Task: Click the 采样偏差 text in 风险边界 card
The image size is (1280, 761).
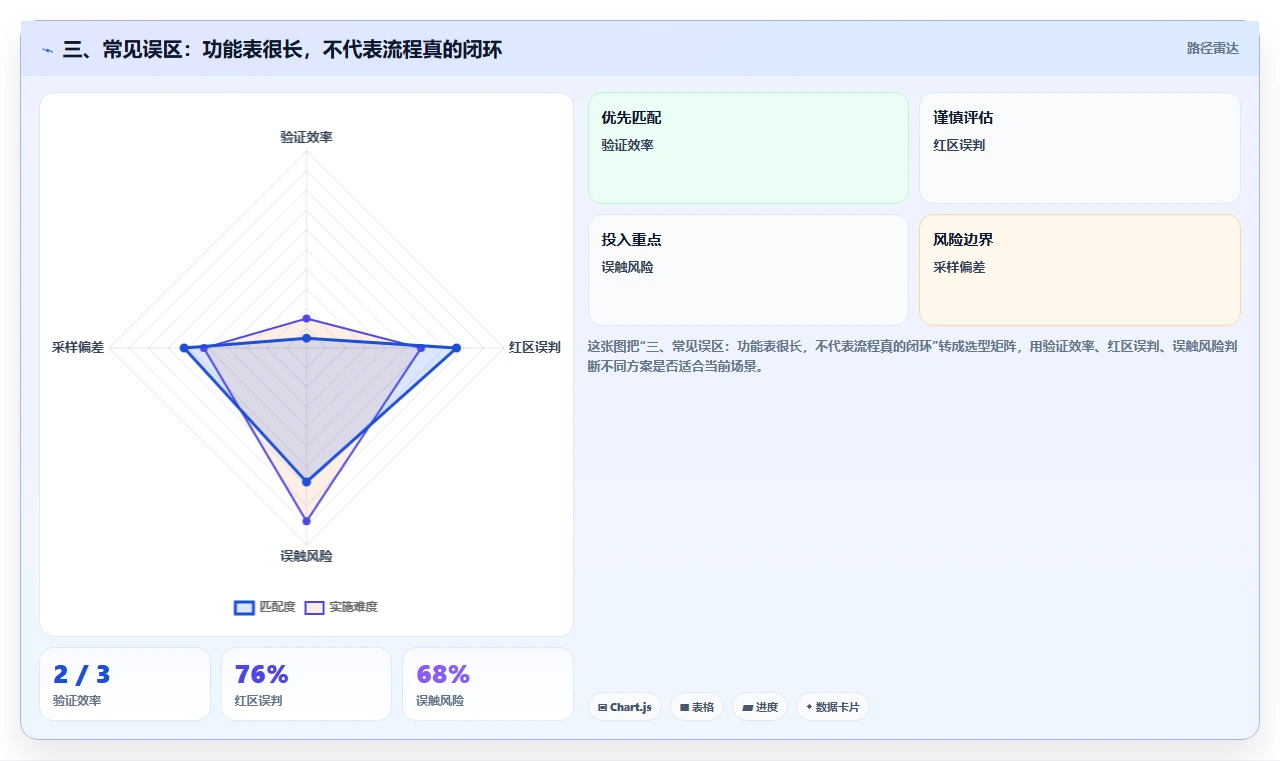Action: (x=959, y=267)
